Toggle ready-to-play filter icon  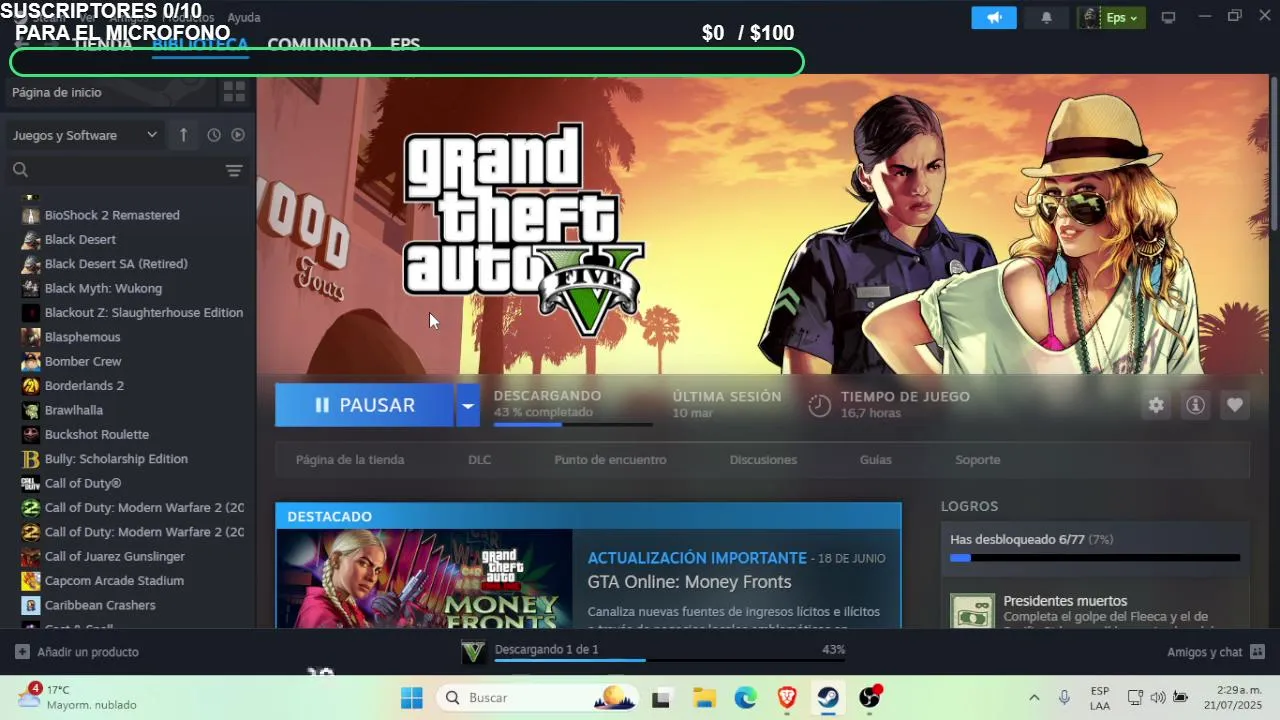point(238,135)
